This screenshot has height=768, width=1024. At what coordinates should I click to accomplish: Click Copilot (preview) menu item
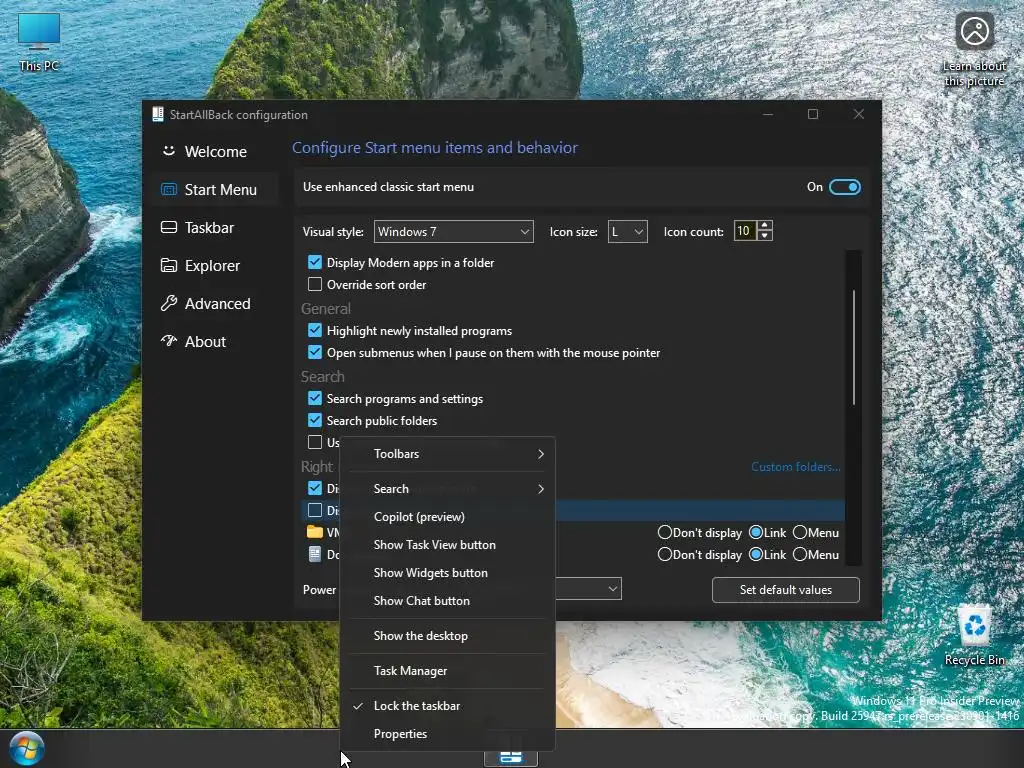449,517
